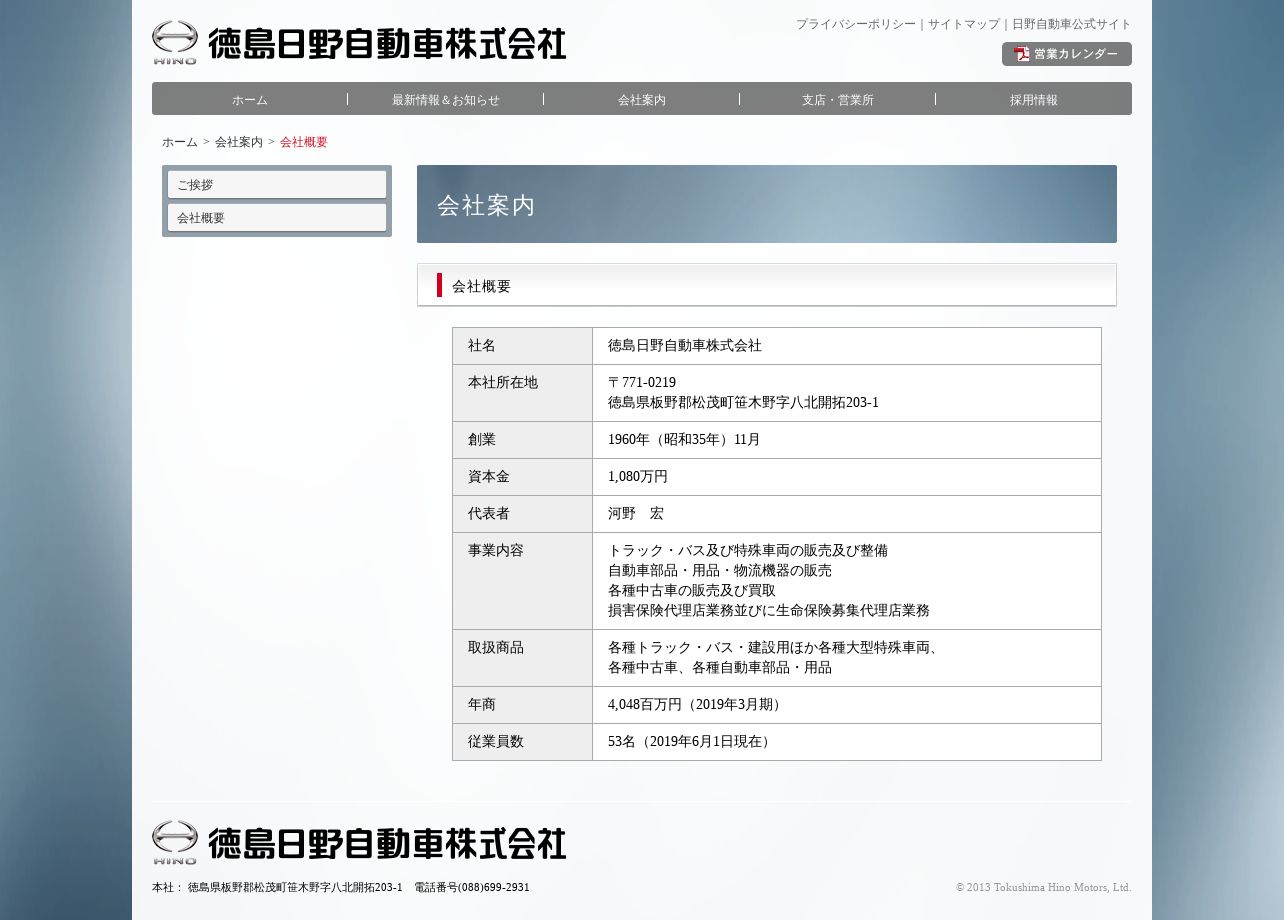Open the プライバシーポリシー link
The width and height of the screenshot is (1284, 920).
point(855,24)
